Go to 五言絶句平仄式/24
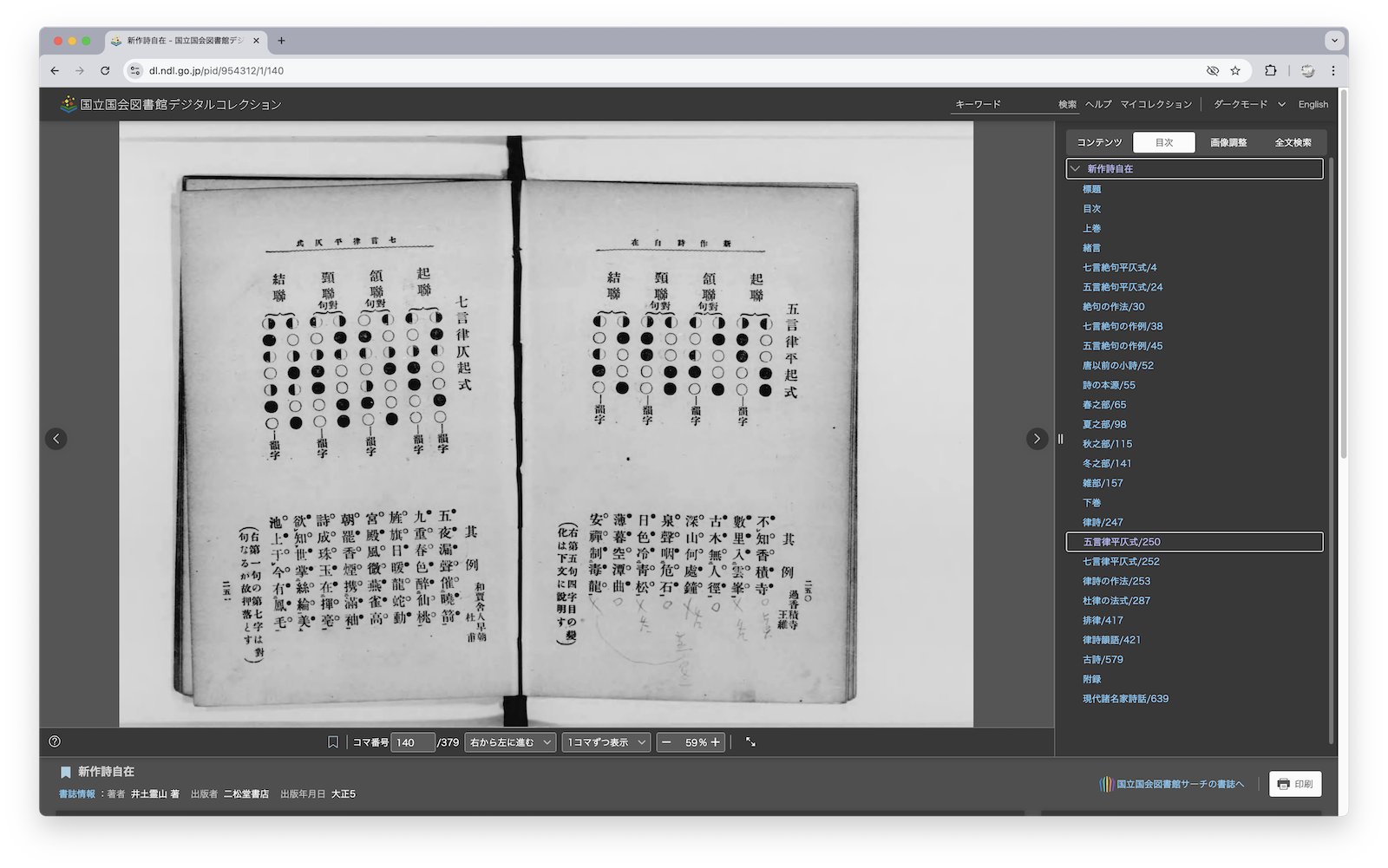The image size is (1388, 868). [1123, 287]
